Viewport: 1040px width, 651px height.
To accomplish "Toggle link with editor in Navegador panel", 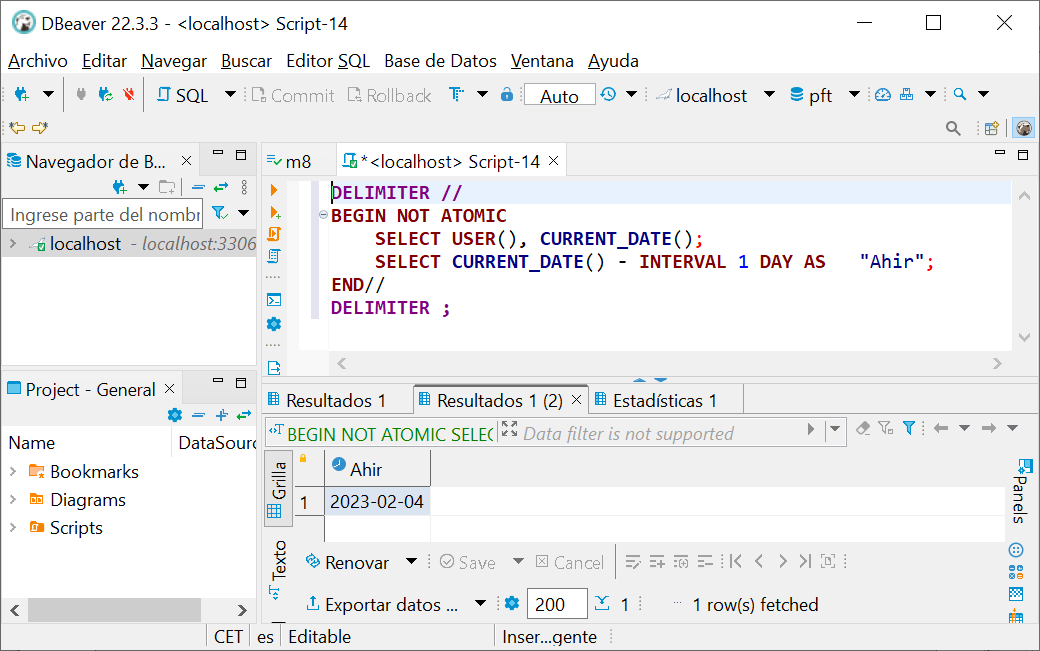I will pyautogui.click(x=221, y=187).
